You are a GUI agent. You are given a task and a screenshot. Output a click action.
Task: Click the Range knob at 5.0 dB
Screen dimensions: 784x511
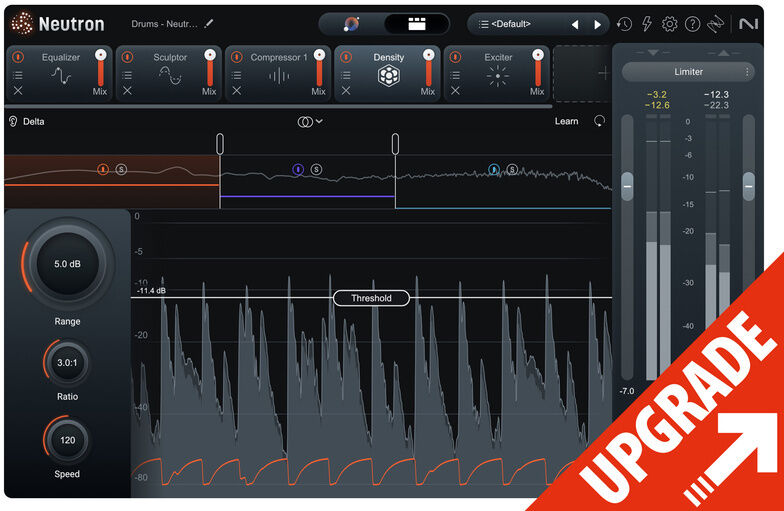point(68,264)
